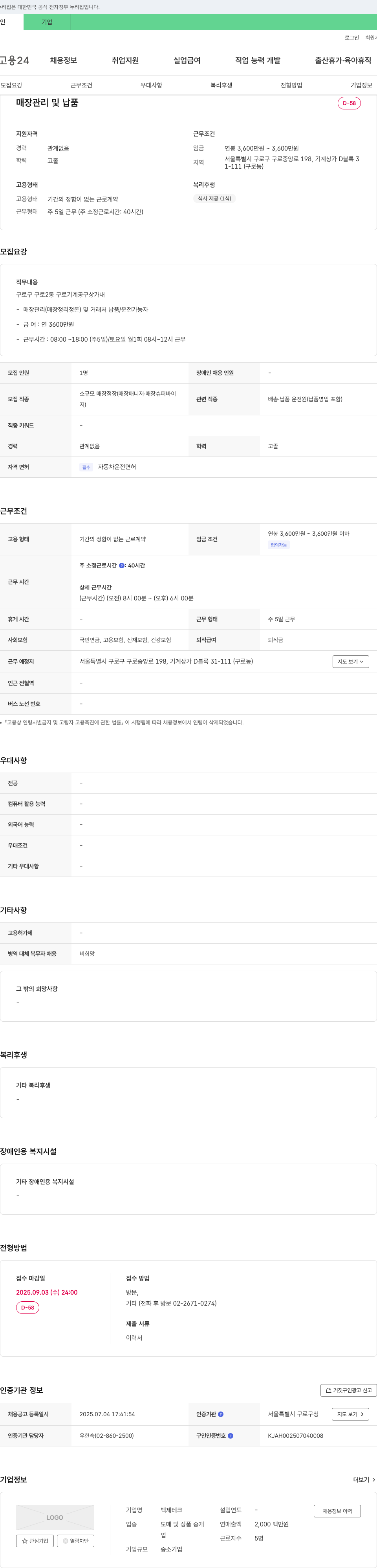Click the 소규모 매장점장 job type cell
377x1568 pixels.
pos(130,399)
